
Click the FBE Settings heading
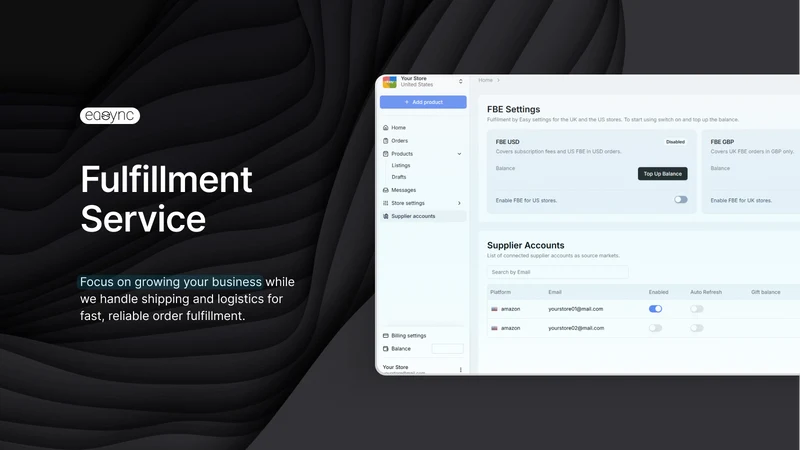[513, 109]
